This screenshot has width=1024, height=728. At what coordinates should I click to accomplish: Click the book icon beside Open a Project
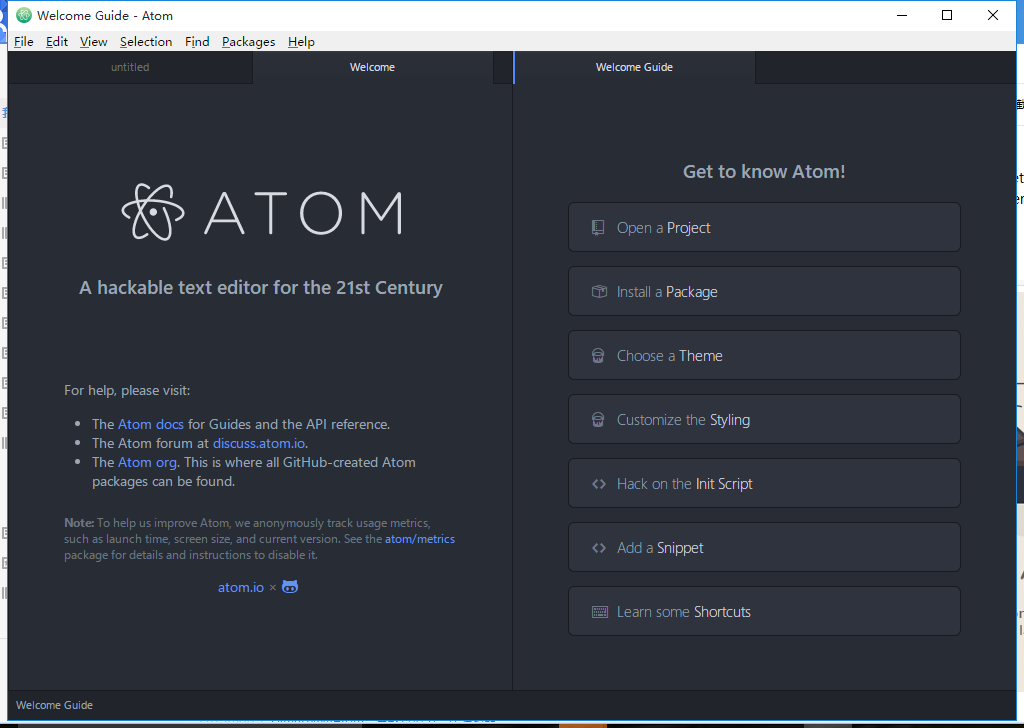(598, 227)
